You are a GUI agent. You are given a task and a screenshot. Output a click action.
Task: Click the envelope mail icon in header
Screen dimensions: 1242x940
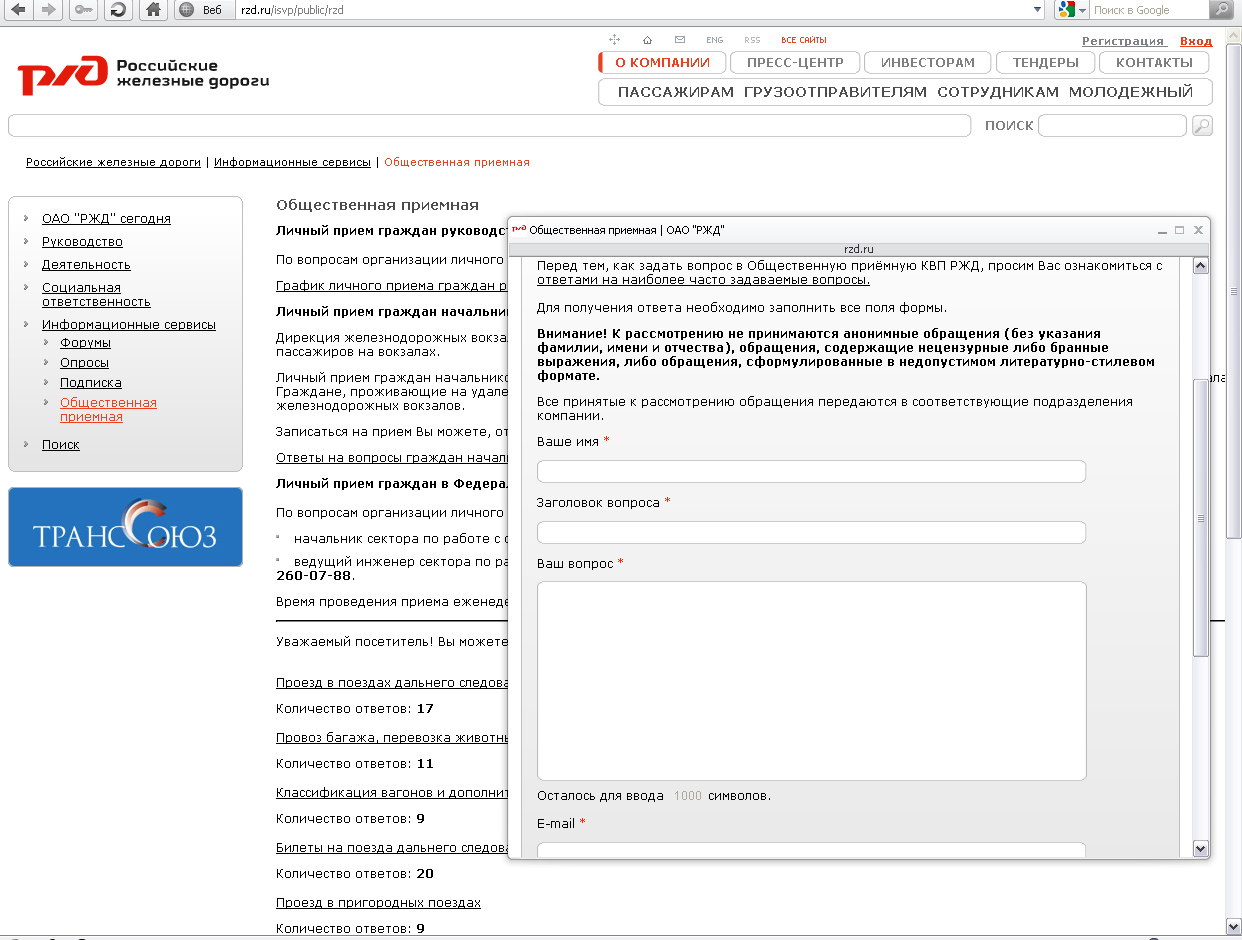(x=680, y=40)
